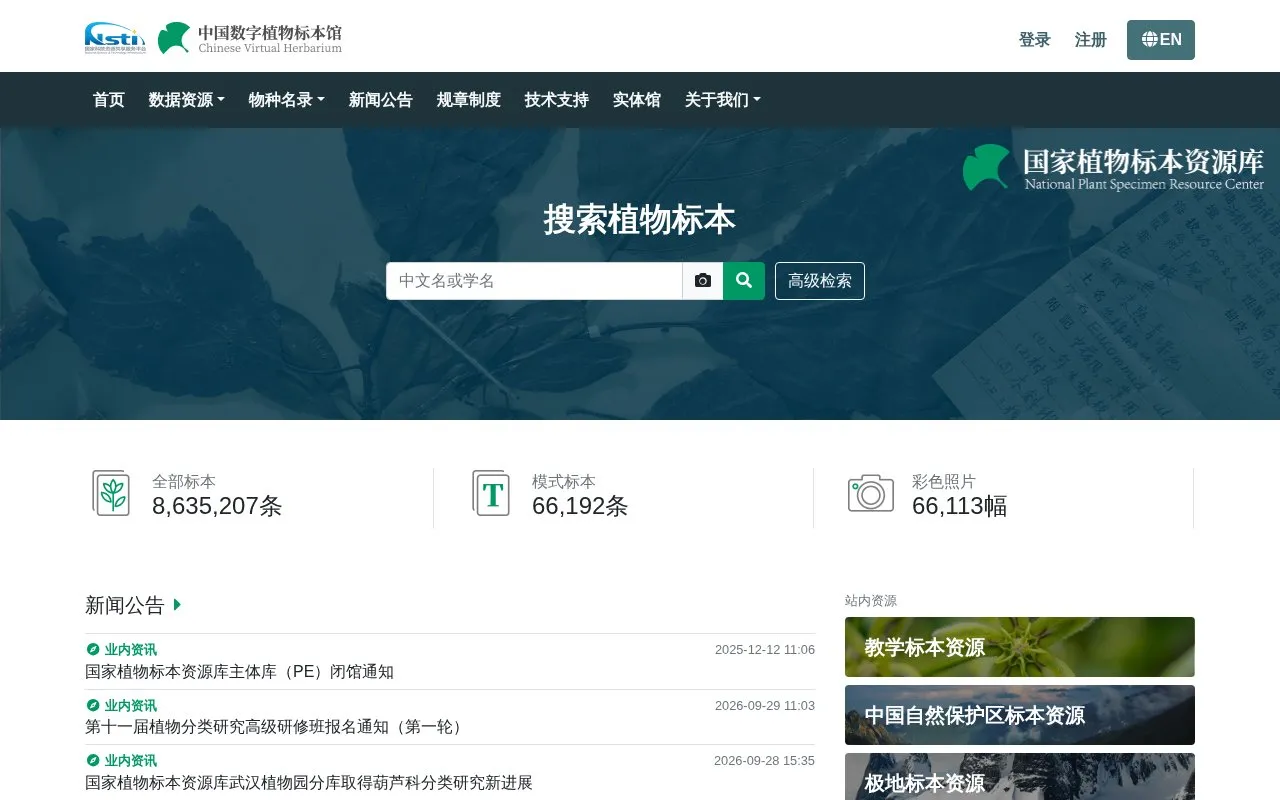
Task: Click the 66,192条 type specimens count
Action: click(580, 506)
